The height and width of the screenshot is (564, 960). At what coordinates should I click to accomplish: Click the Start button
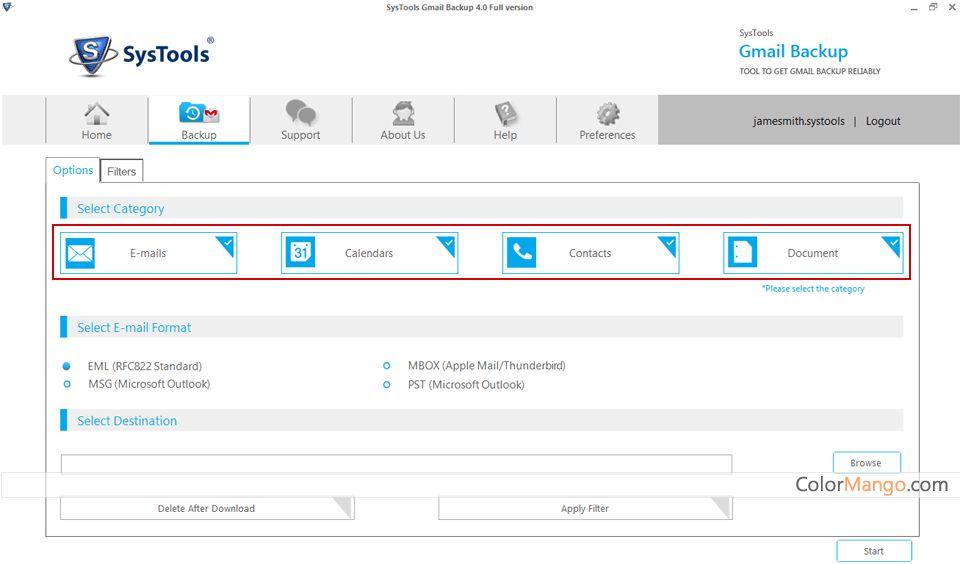pos(874,551)
